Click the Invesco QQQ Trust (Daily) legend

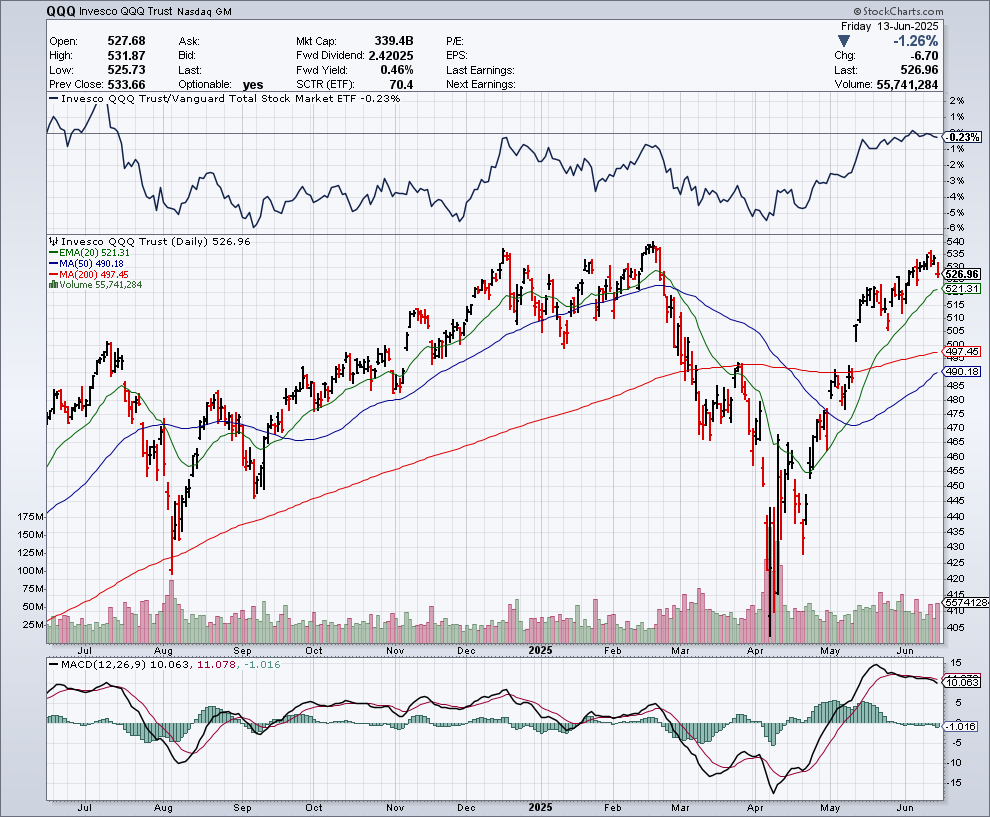coord(150,241)
